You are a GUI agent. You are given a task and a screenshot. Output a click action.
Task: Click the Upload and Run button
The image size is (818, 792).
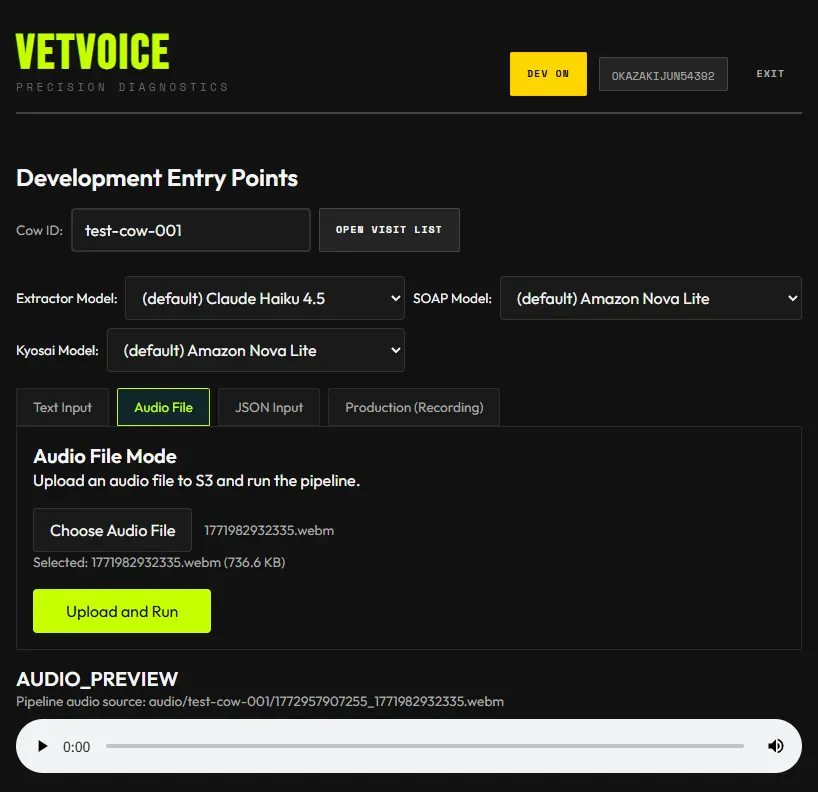[x=122, y=611]
